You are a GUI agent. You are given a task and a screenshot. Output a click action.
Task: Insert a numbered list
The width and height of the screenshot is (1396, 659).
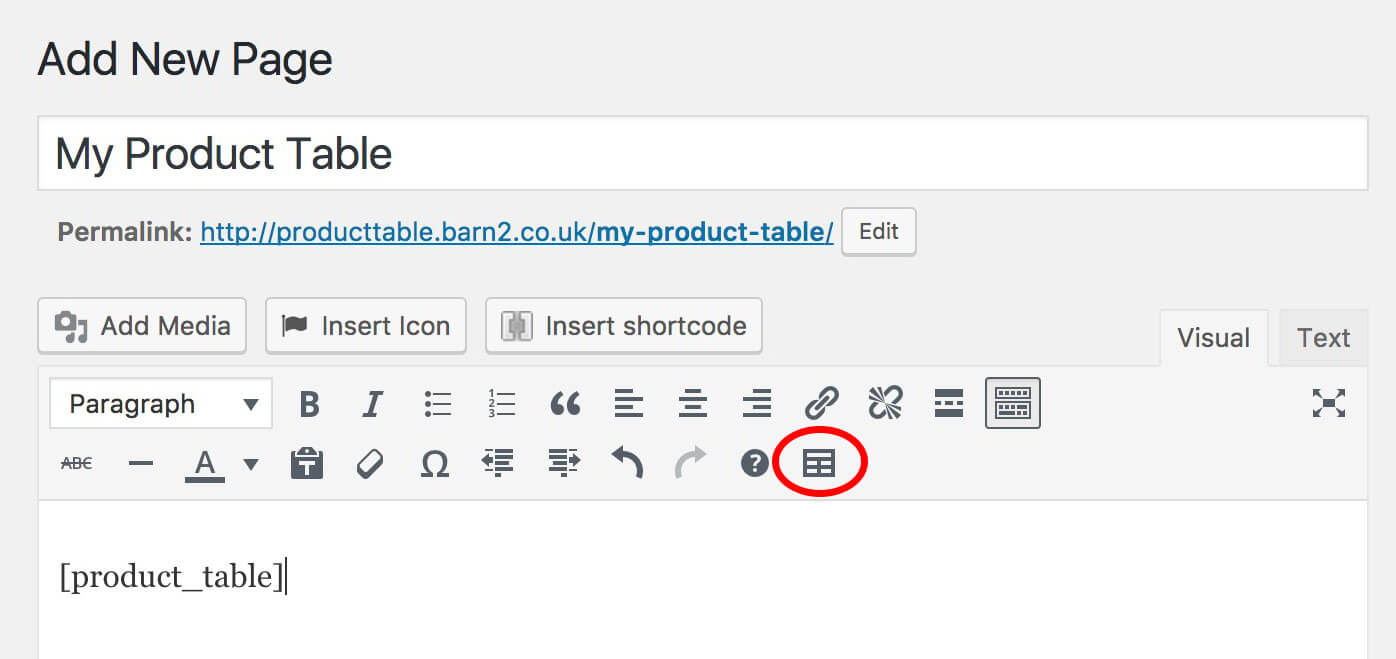(501, 404)
